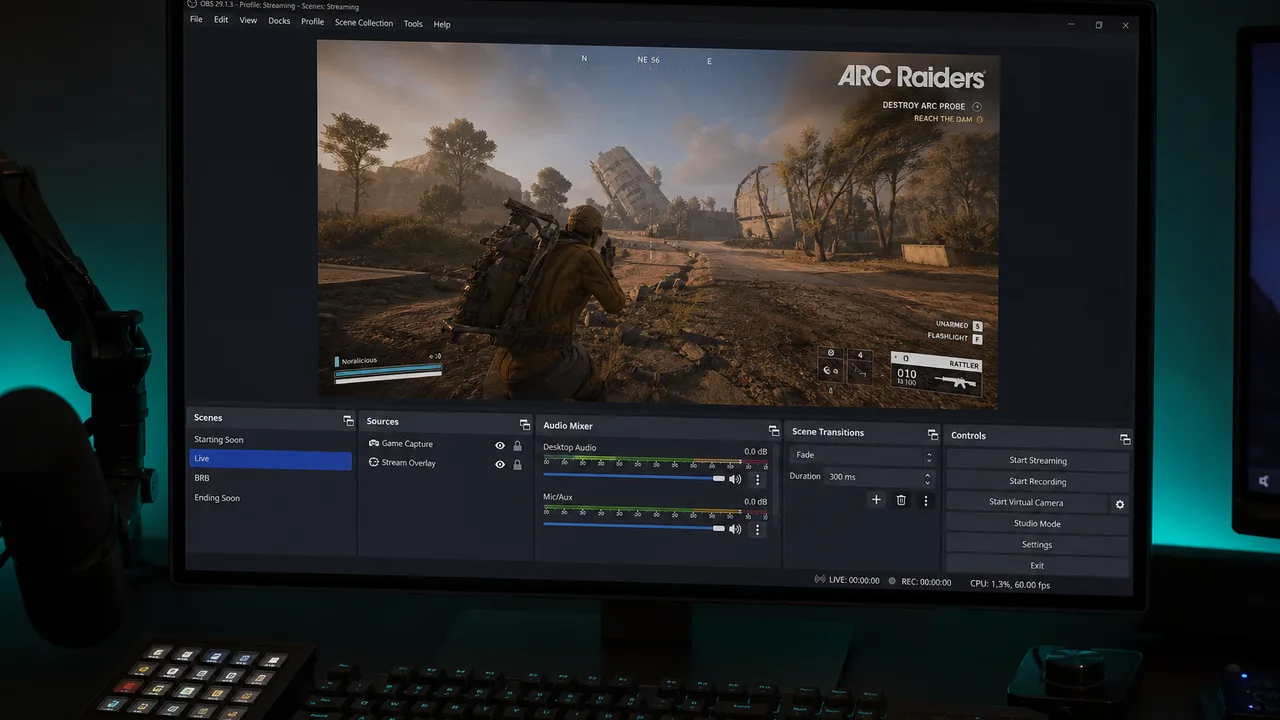Open the Scene Collection menu
Image resolution: width=1280 pixels, height=720 pixels.
click(364, 23)
